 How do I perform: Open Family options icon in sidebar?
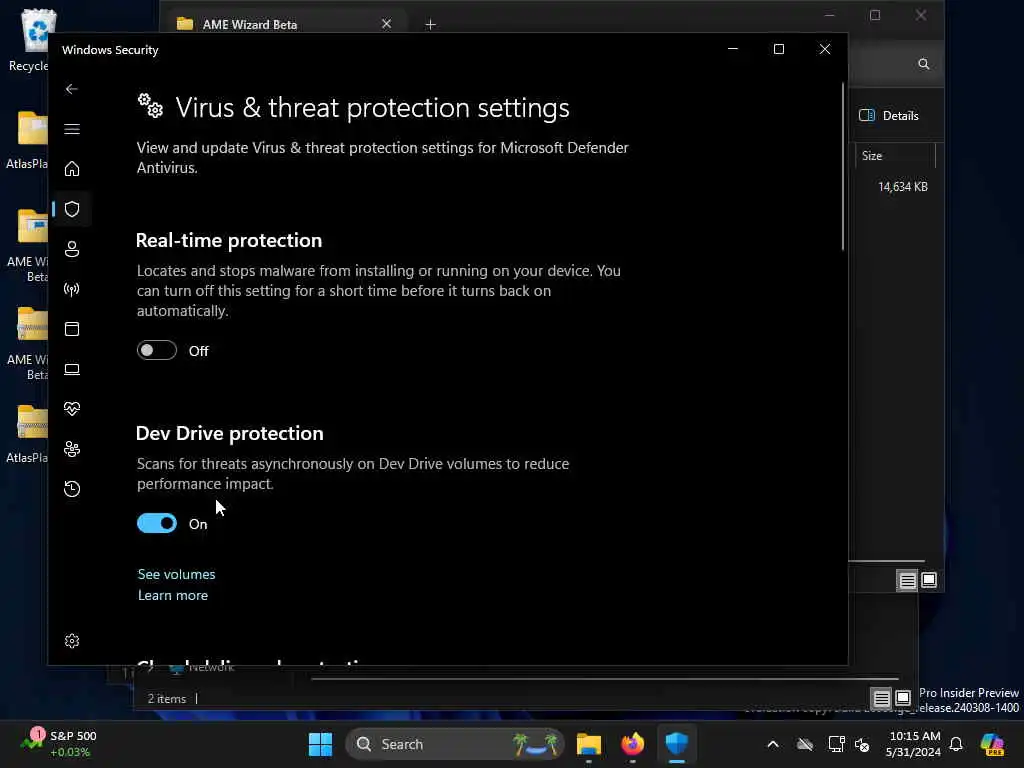click(x=72, y=449)
